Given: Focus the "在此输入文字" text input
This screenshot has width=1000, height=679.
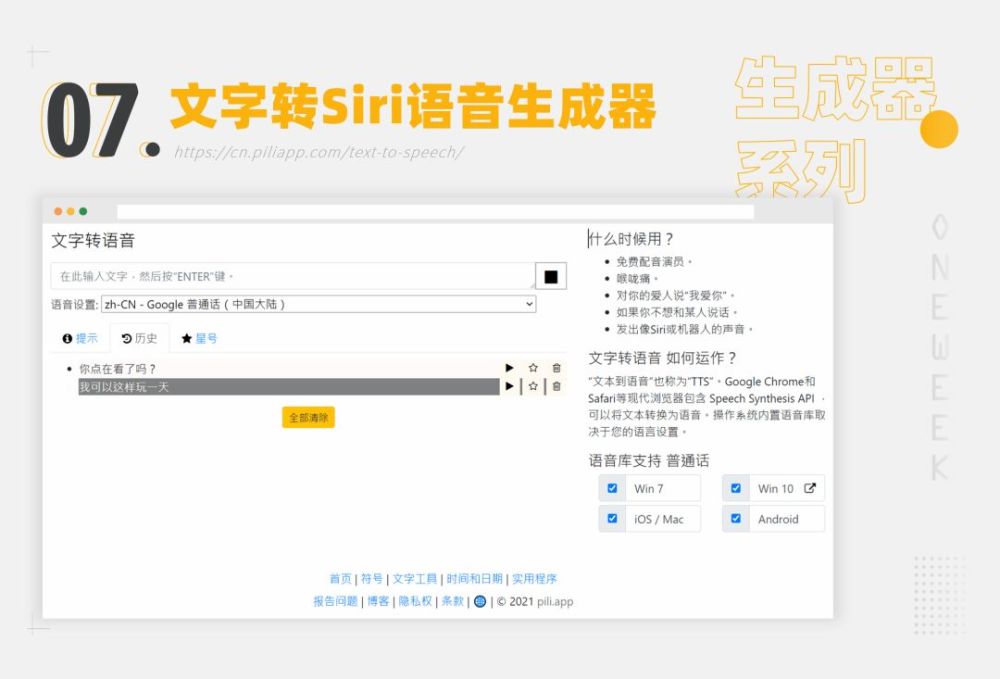Looking at the screenshot, I should point(293,276).
